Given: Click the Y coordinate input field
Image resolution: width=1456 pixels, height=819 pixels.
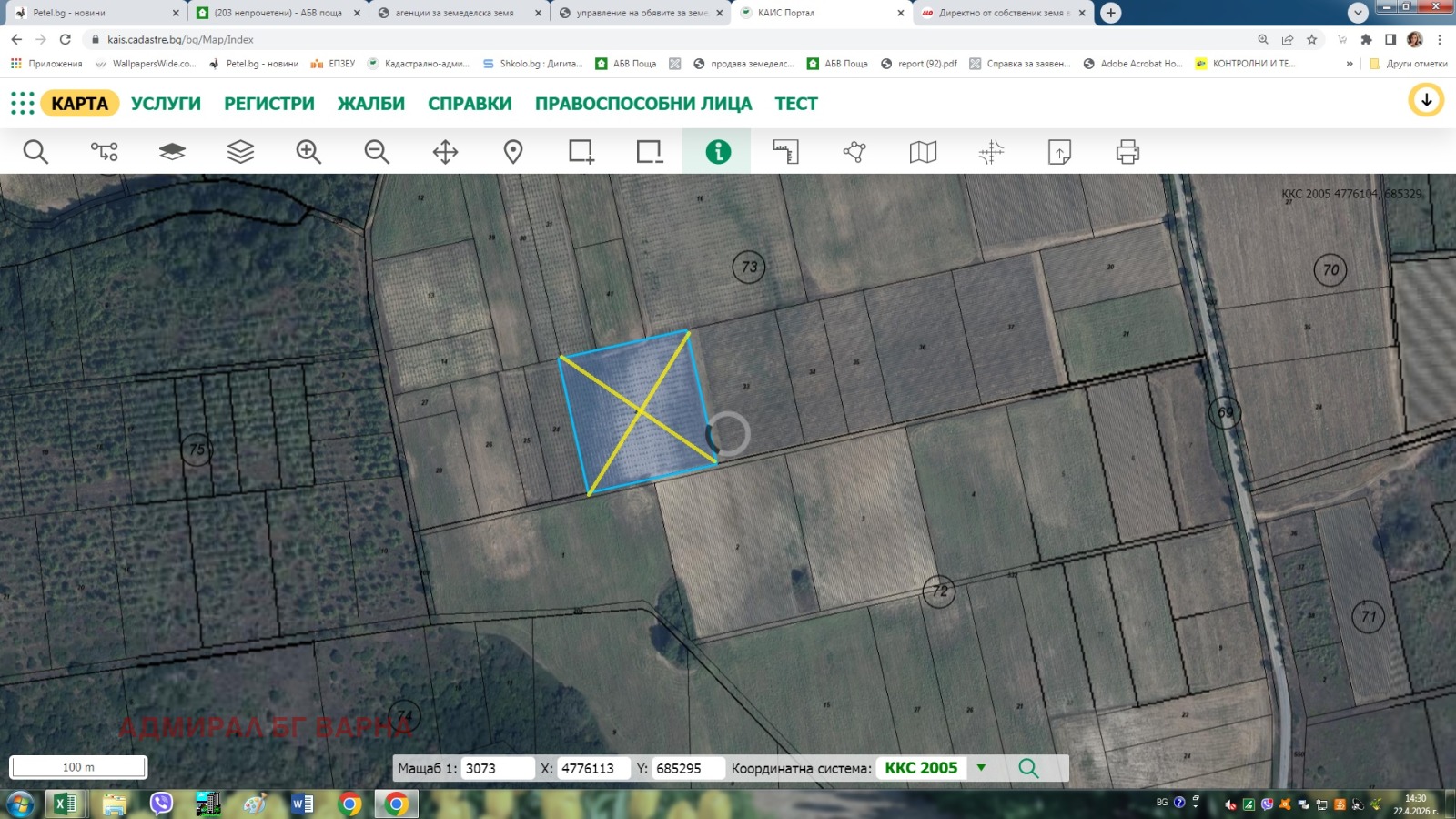Looking at the screenshot, I should [x=688, y=768].
